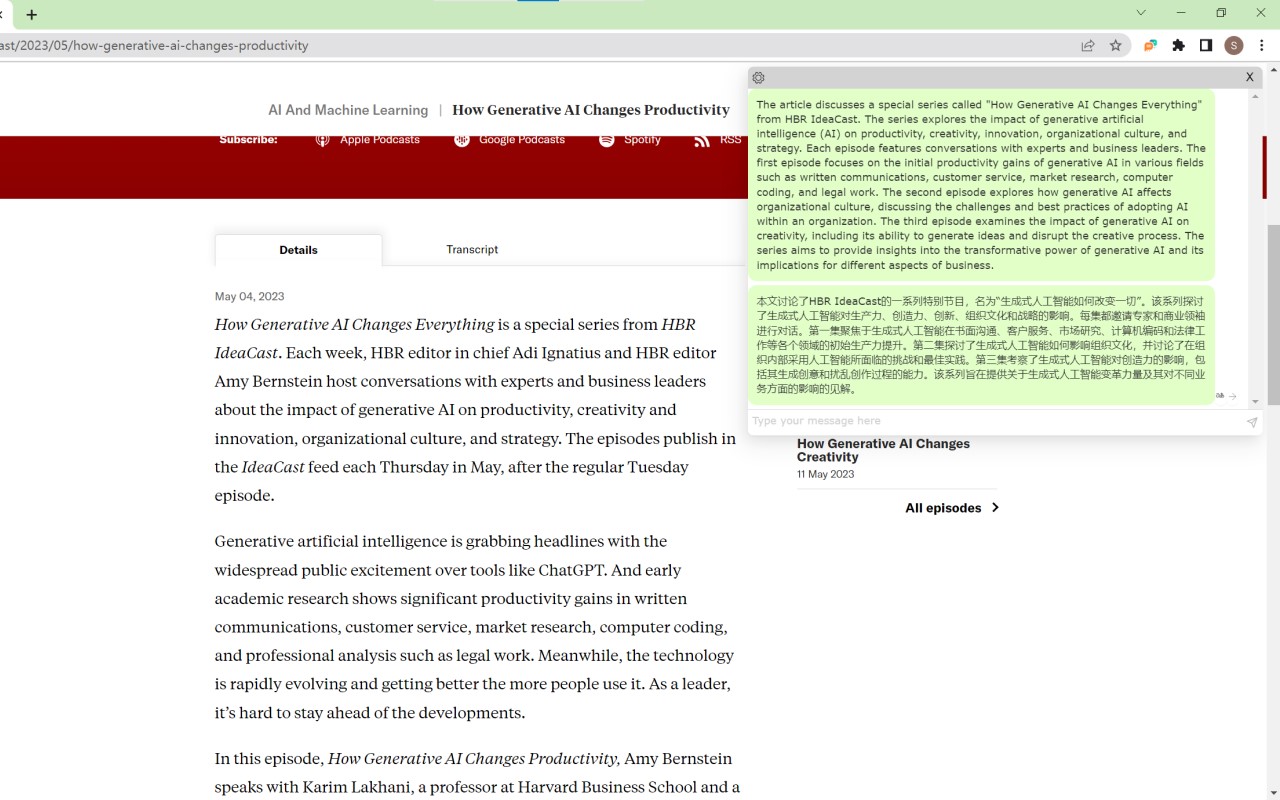Open the profile avatar 'S' menu
The width and height of the screenshot is (1280, 800).
[x=1234, y=45]
